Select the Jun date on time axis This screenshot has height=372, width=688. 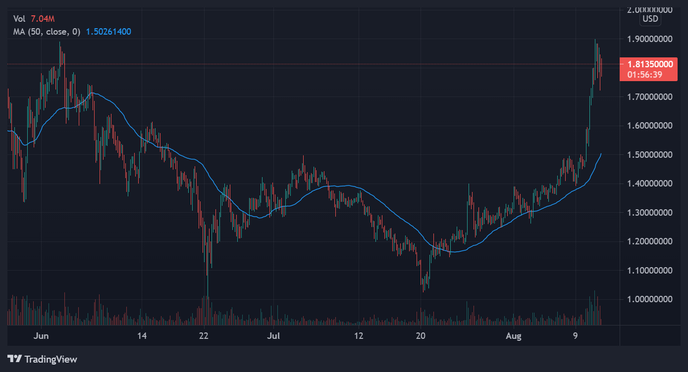tap(41, 336)
